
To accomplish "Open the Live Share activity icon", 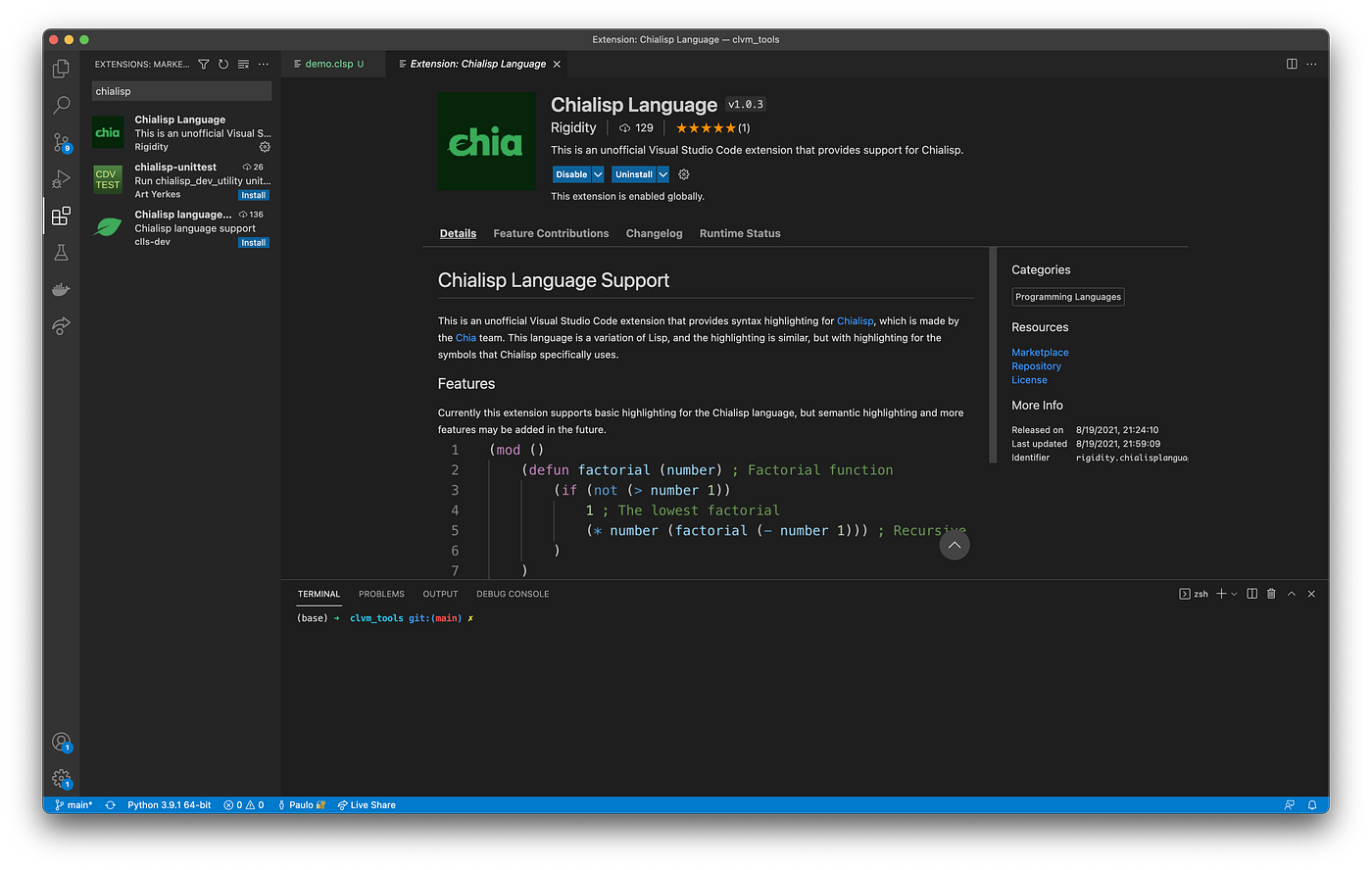I will pyautogui.click(x=61, y=326).
